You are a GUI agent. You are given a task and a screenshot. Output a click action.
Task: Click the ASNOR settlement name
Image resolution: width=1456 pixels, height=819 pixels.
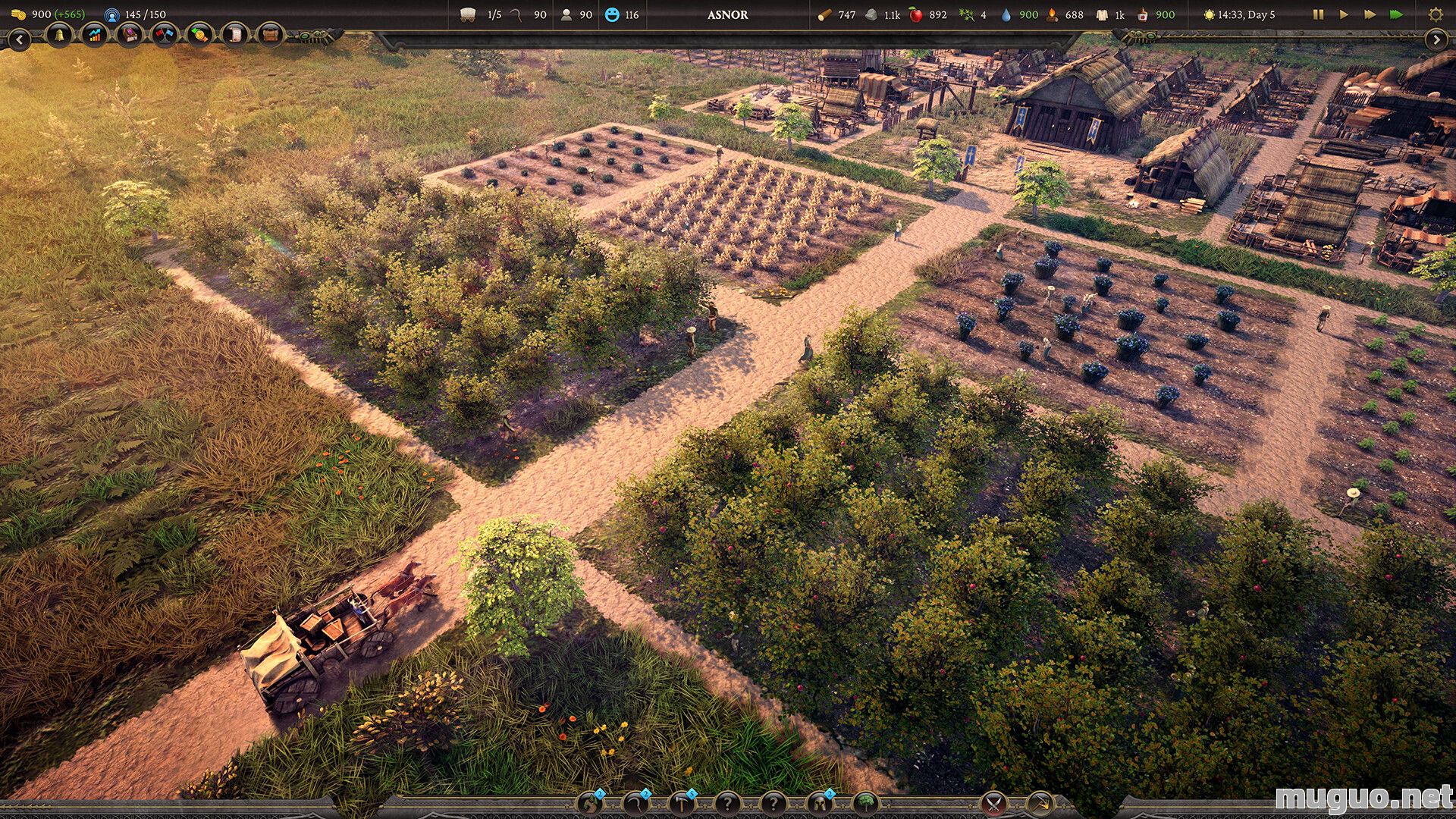click(727, 14)
